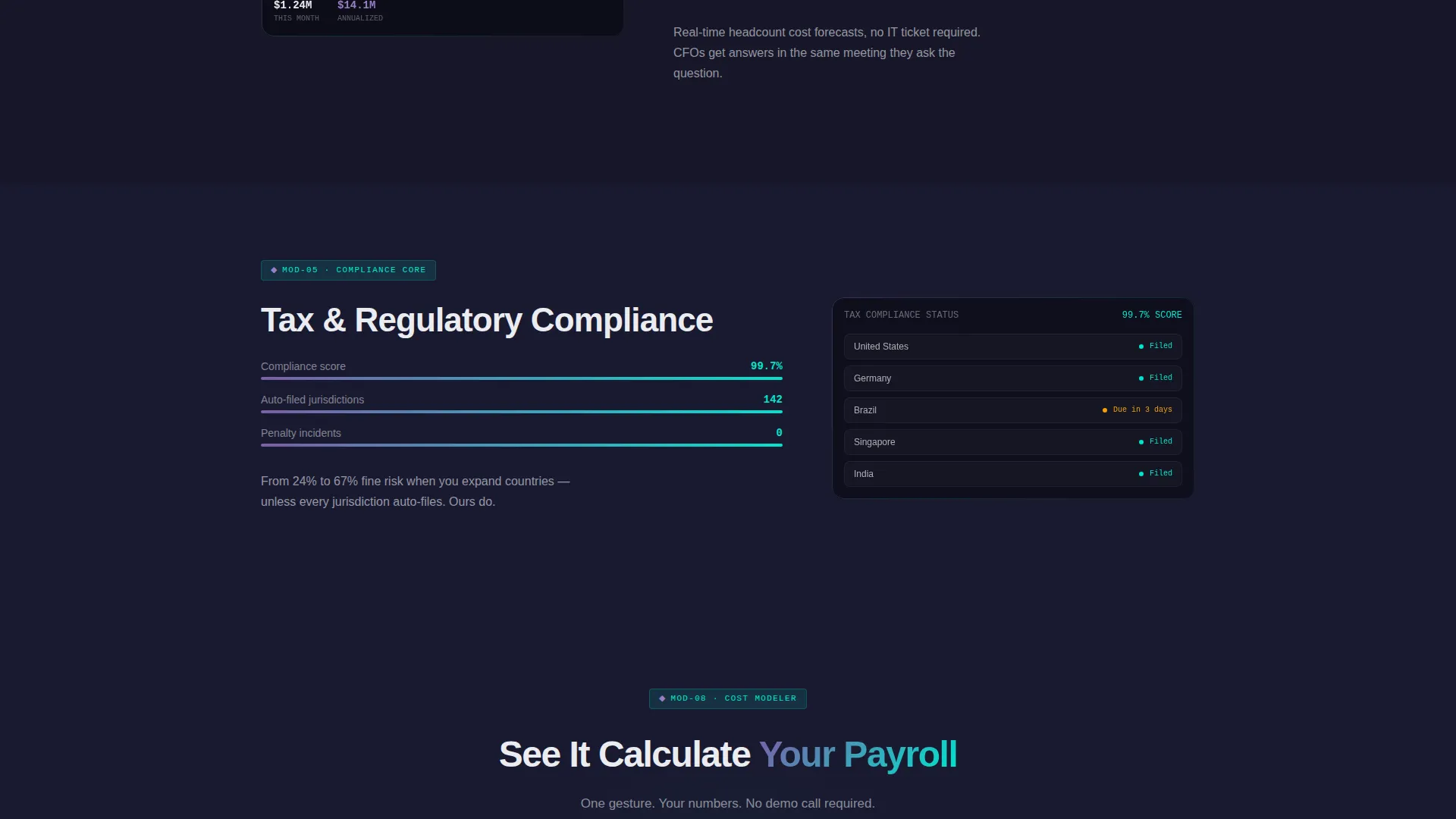Click the Penalty incidents progress bar

(x=522, y=445)
